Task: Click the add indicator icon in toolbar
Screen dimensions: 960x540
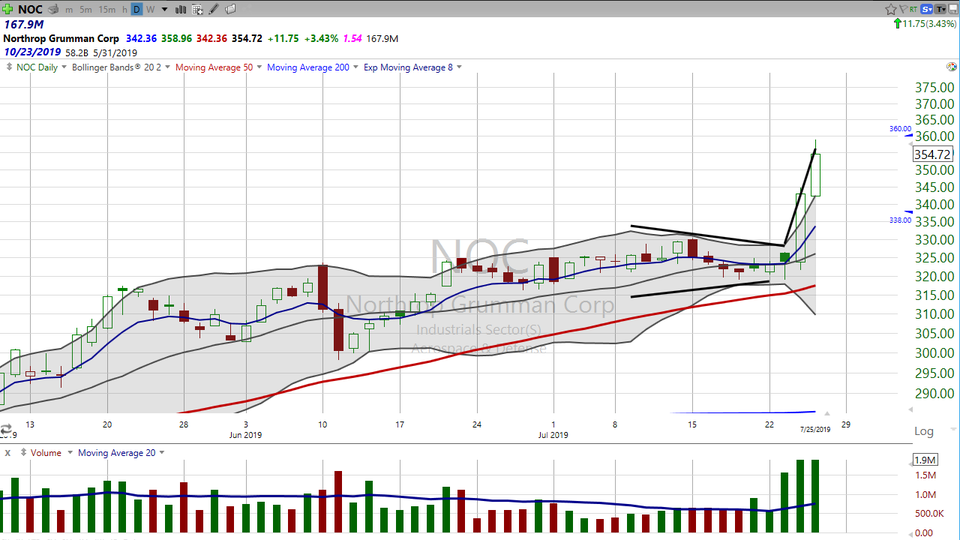Action: [197, 9]
